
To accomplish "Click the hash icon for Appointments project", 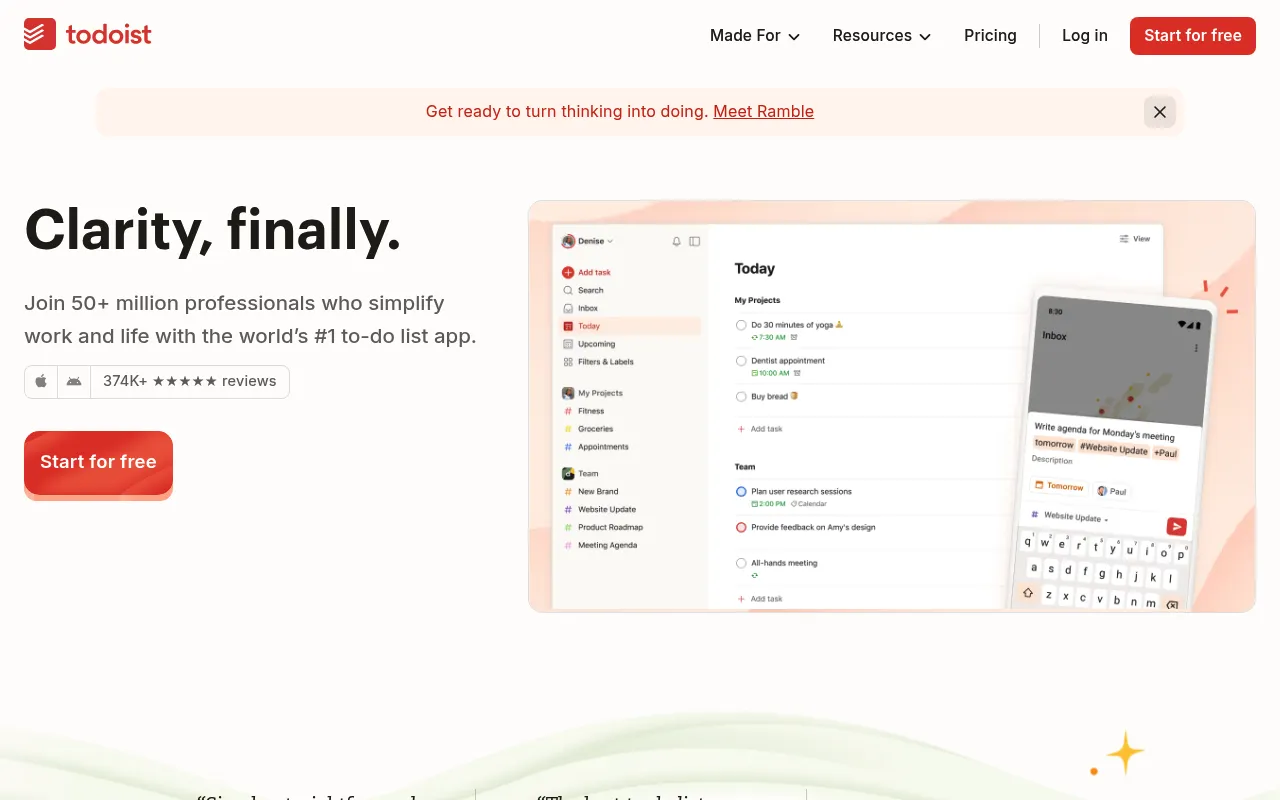I will (568, 447).
